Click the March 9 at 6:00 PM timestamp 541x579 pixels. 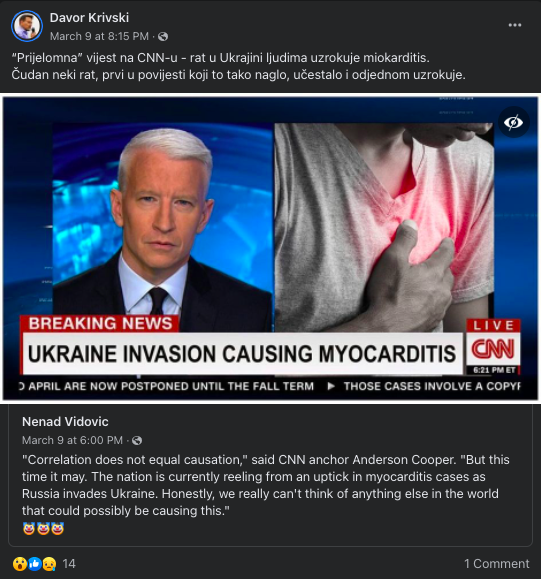coord(72,441)
